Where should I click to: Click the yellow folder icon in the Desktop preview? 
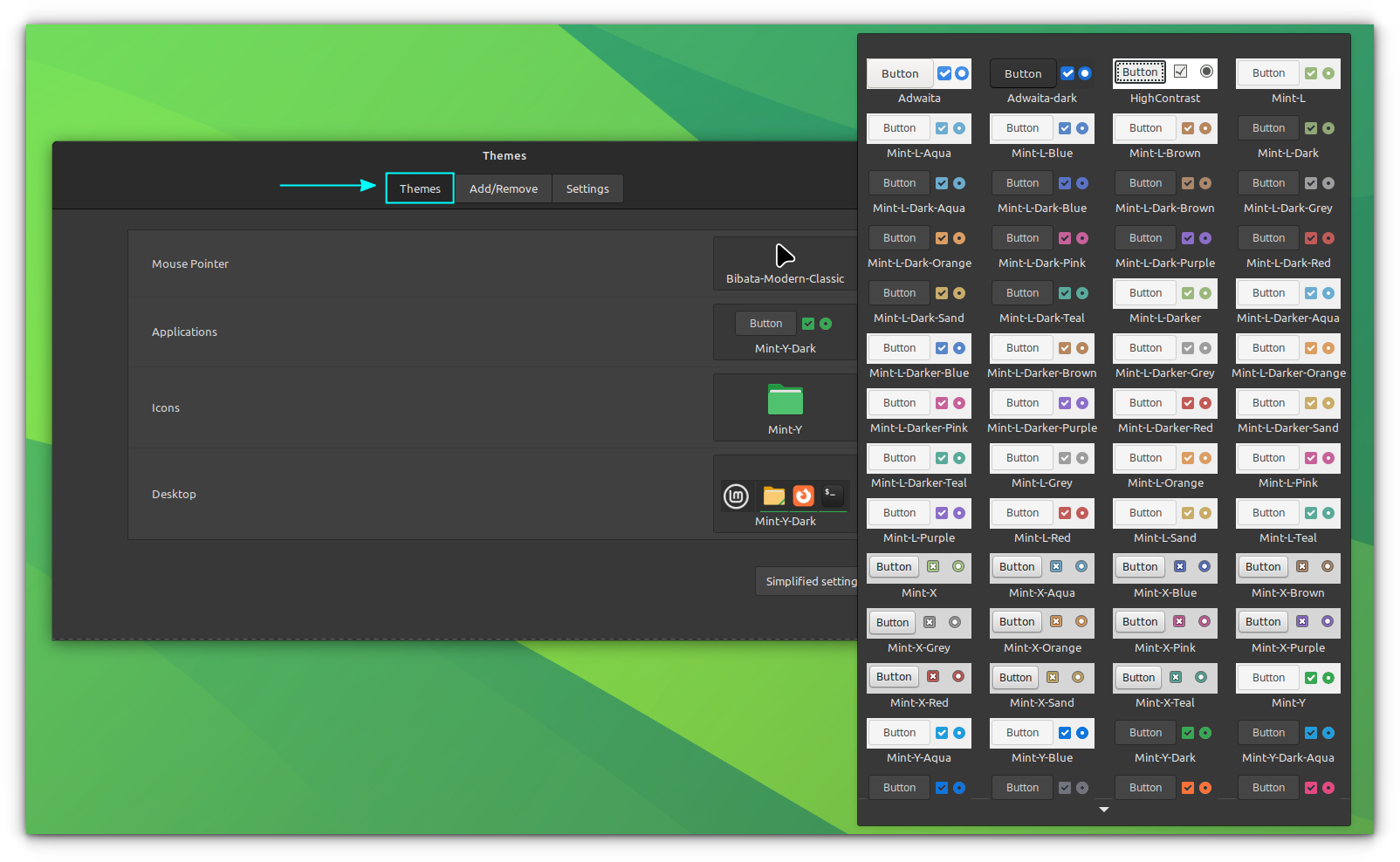pos(773,496)
